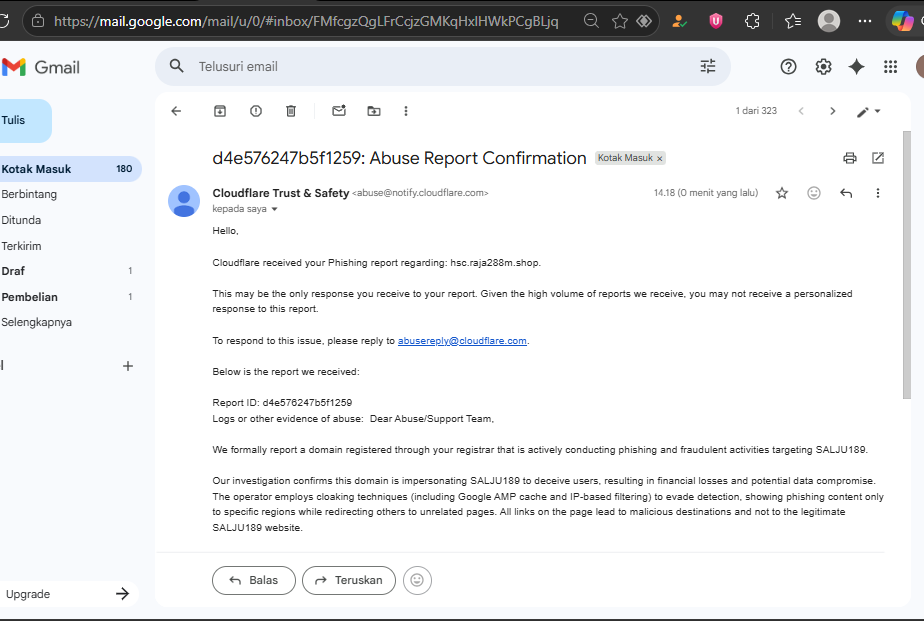Go to the next (older) email
The width and height of the screenshot is (924, 621).
pyautogui.click(x=832, y=111)
